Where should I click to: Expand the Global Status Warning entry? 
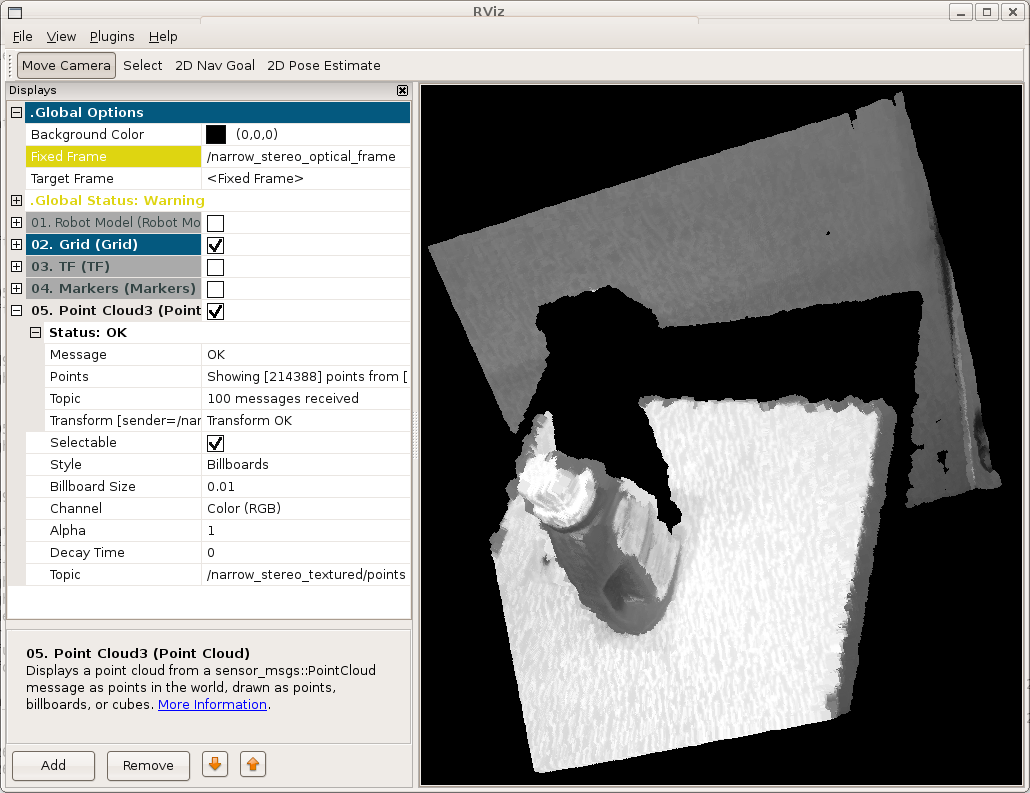tap(16, 201)
